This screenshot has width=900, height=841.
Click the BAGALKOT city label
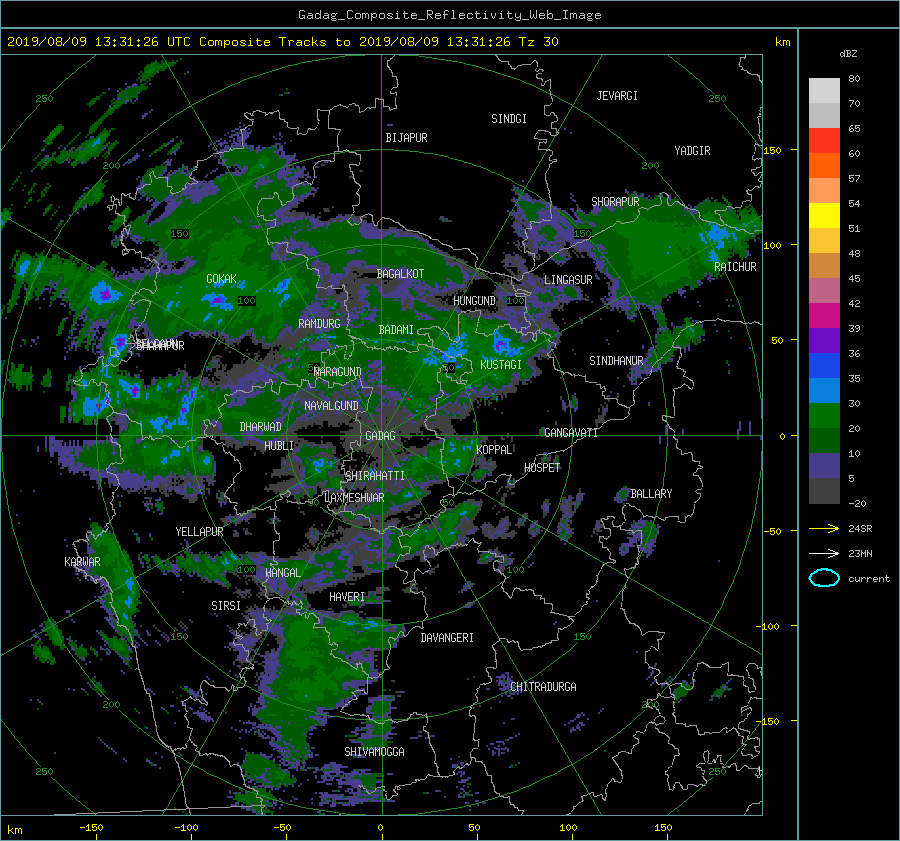[x=400, y=274]
